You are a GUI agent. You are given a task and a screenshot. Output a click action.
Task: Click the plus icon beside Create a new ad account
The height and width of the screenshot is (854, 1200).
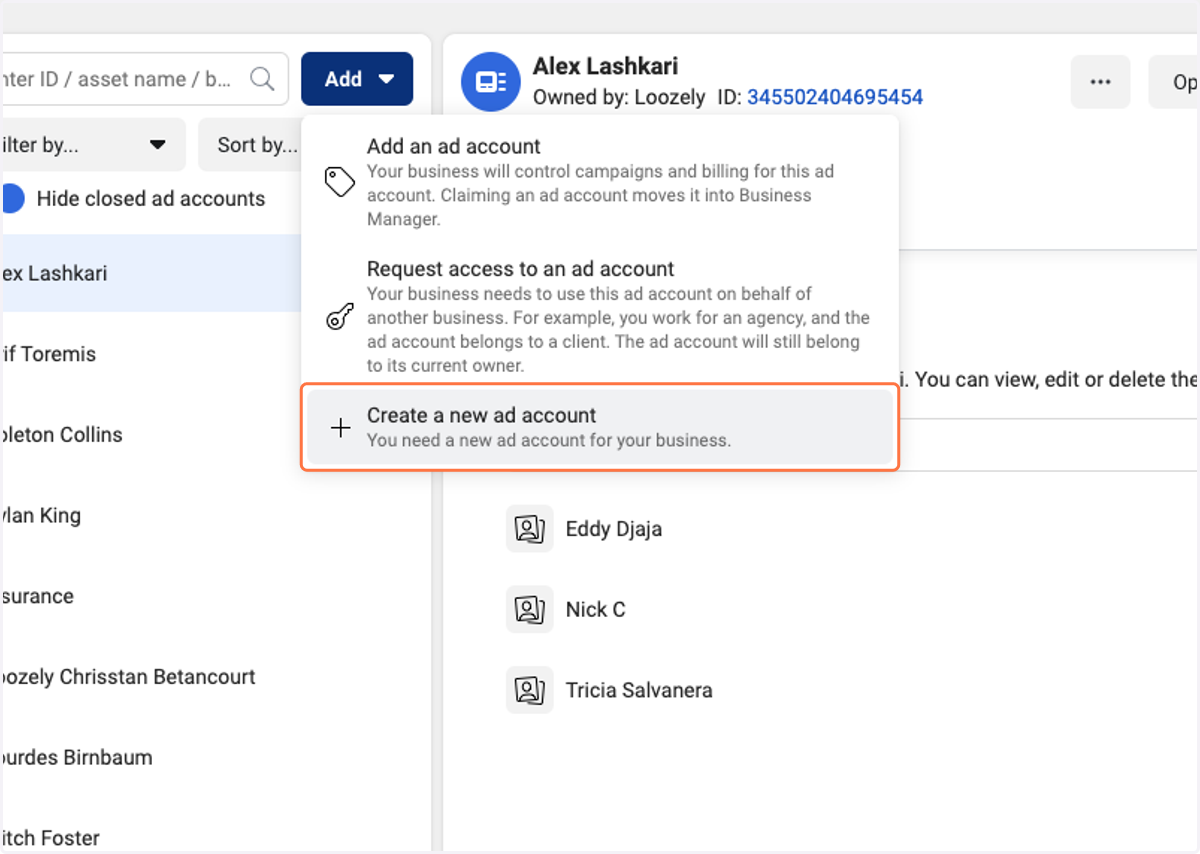point(340,428)
